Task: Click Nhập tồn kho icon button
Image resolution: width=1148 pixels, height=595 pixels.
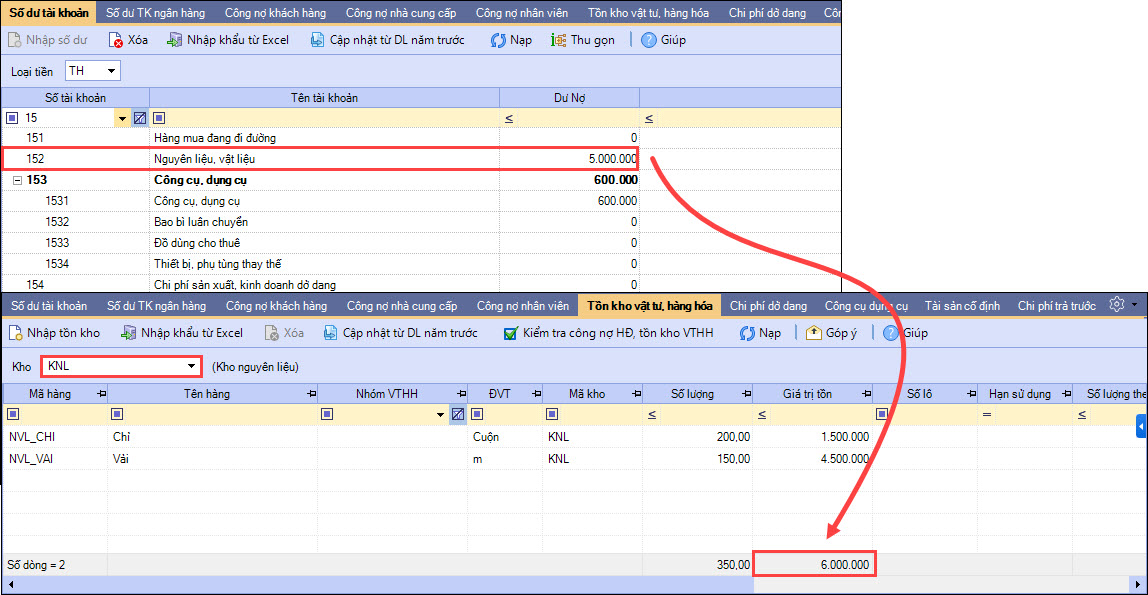Action: click(55, 333)
